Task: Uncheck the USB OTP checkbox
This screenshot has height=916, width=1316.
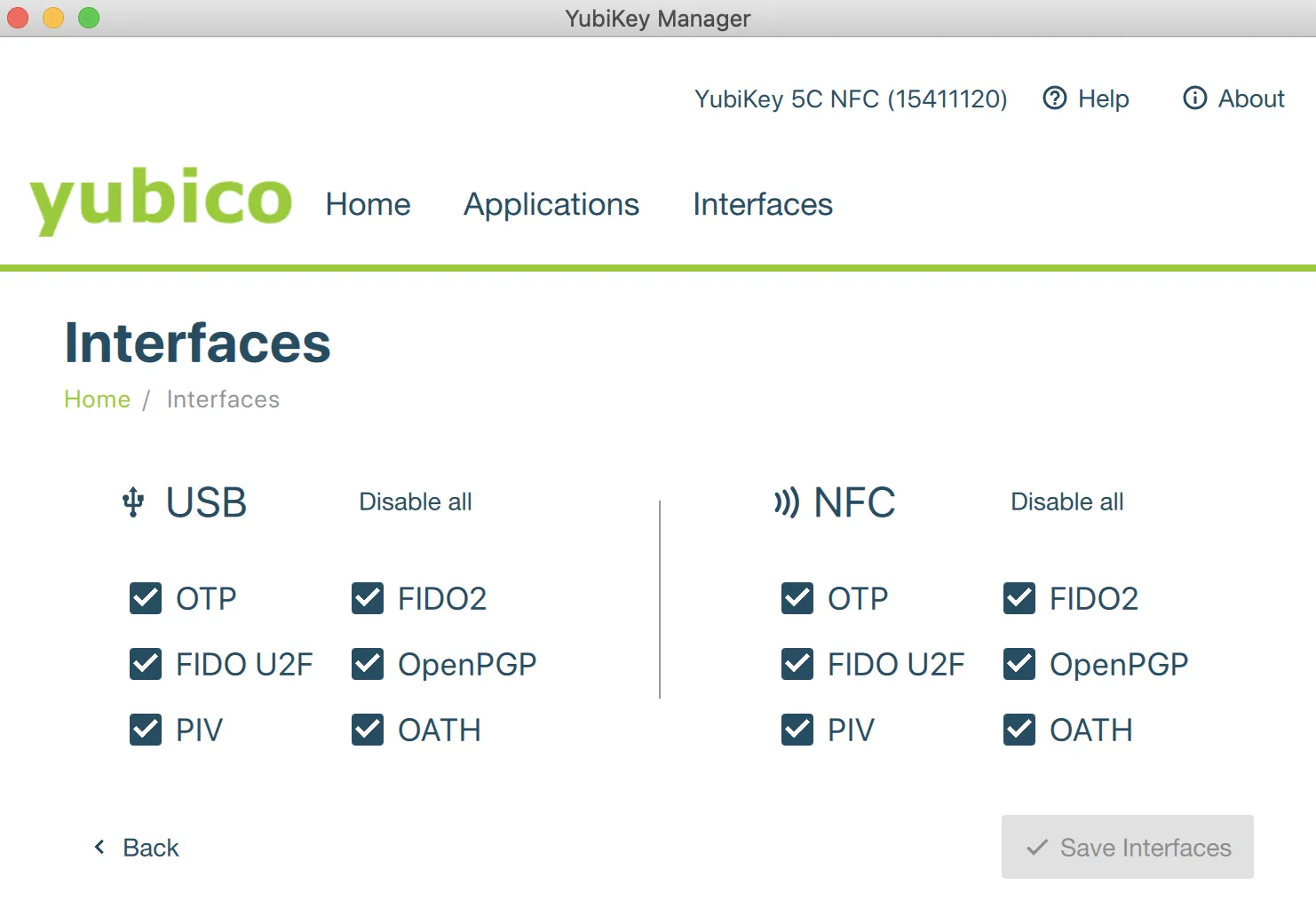Action: click(146, 599)
